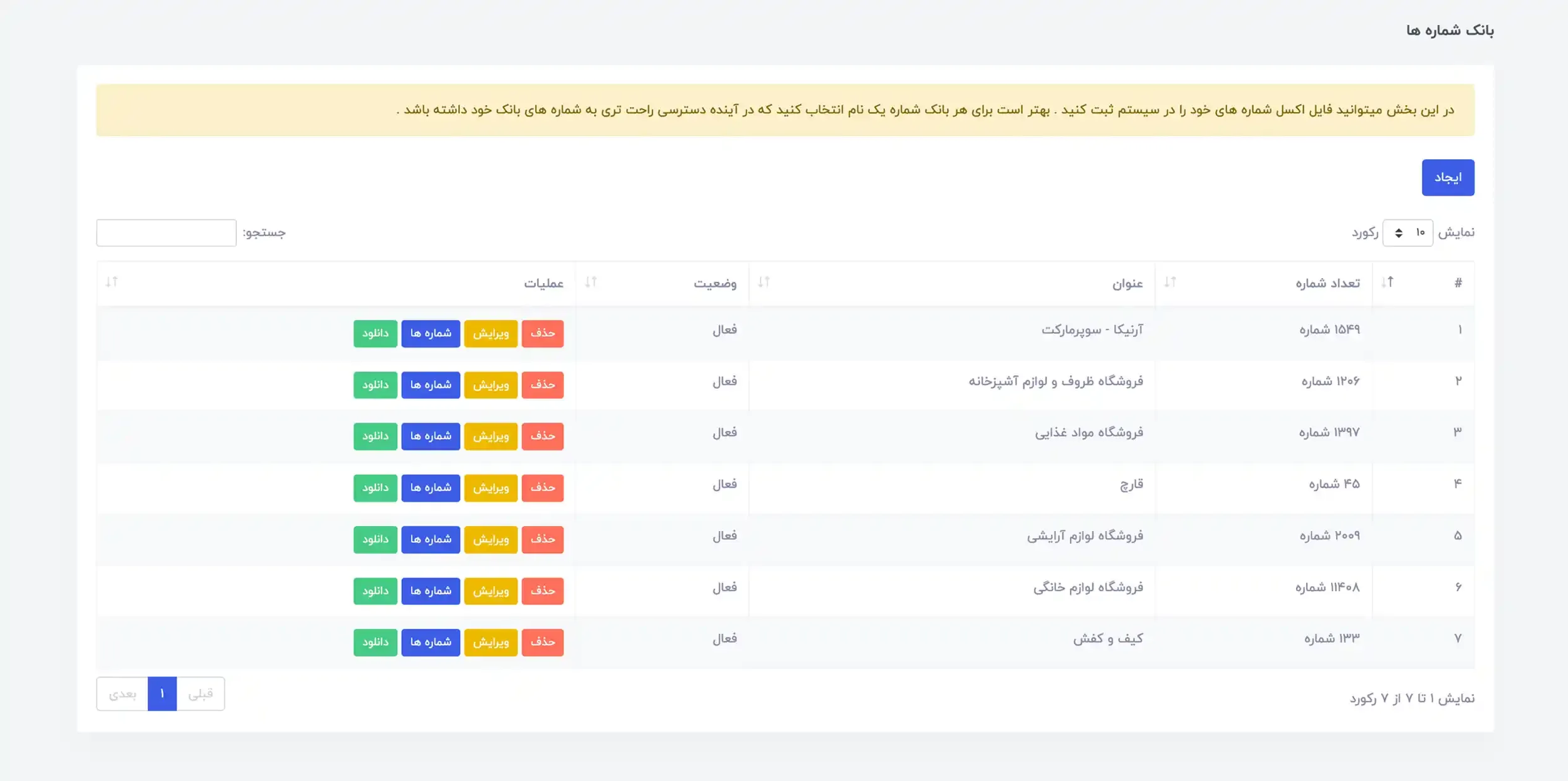This screenshot has width=1568, height=781.
Task: Open the records-per-page dropdown showing ۱۰
Action: pos(1408,233)
